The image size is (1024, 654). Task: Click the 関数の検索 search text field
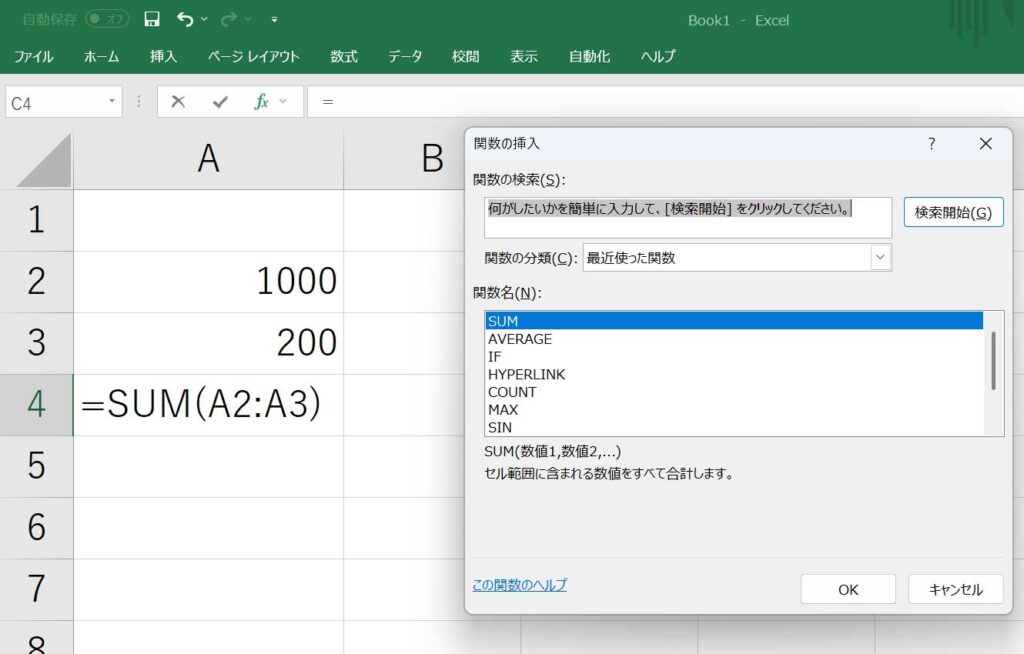click(686, 217)
